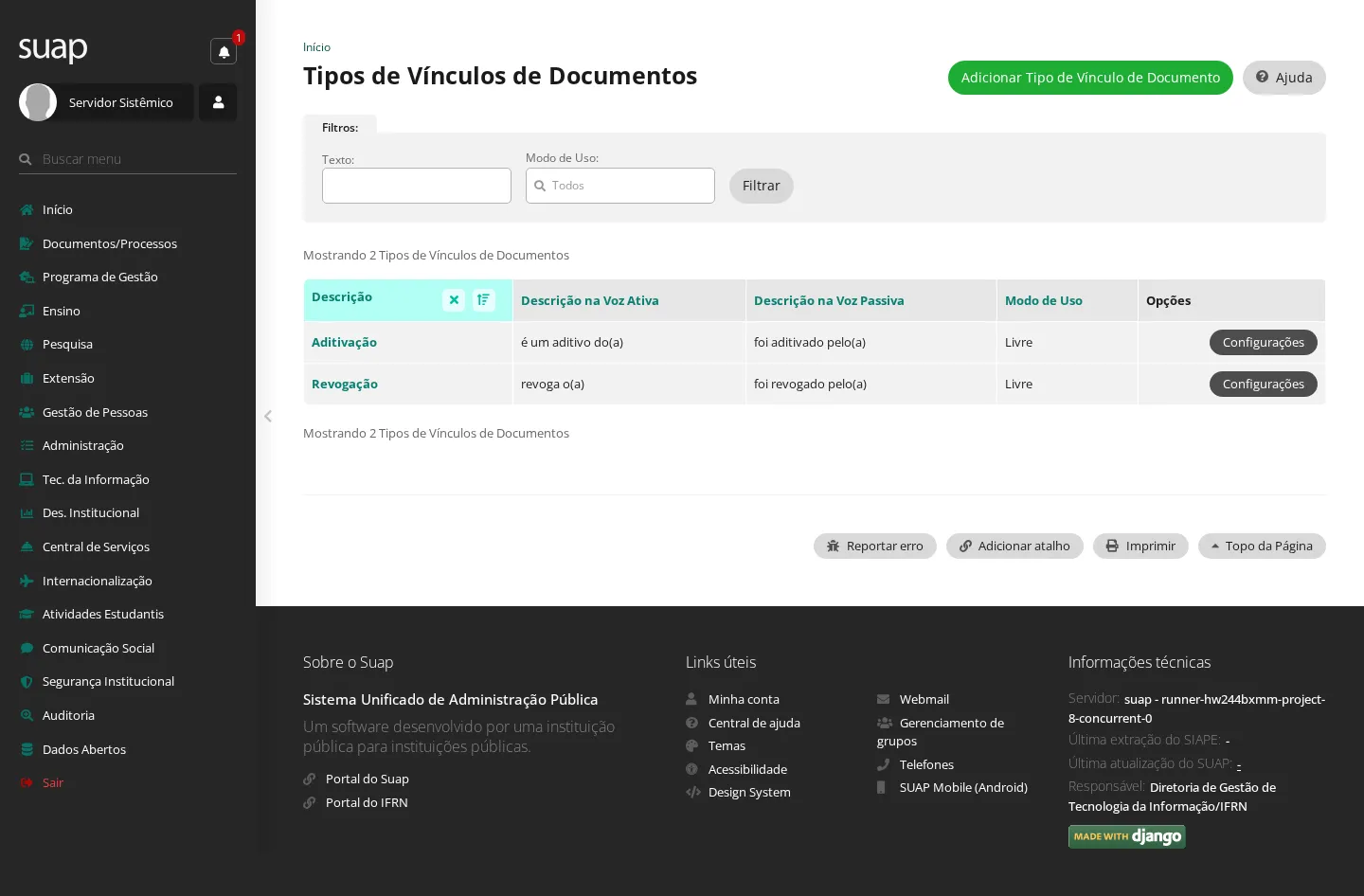
Task: Click the Pesquisa menu icon
Action: 27,344
